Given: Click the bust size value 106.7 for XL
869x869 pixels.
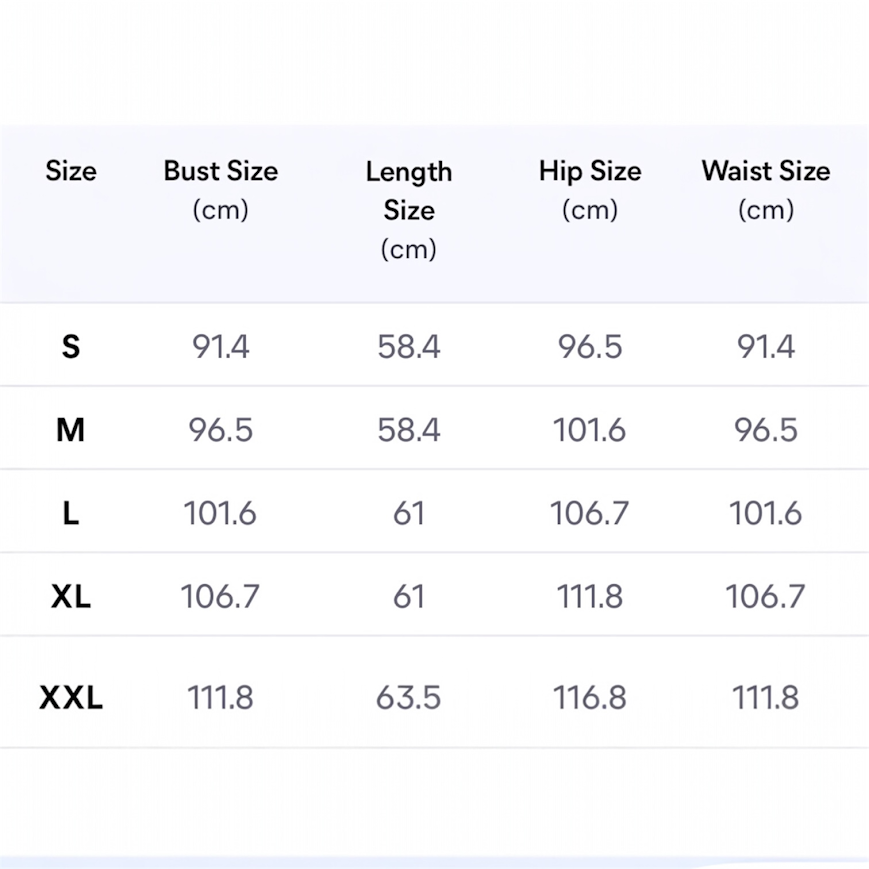Looking at the screenshot, I should coord(220,597).
